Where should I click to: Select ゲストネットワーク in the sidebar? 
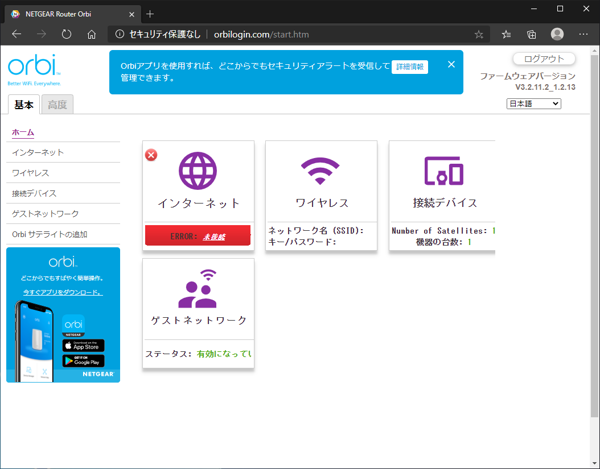point(45,214)
